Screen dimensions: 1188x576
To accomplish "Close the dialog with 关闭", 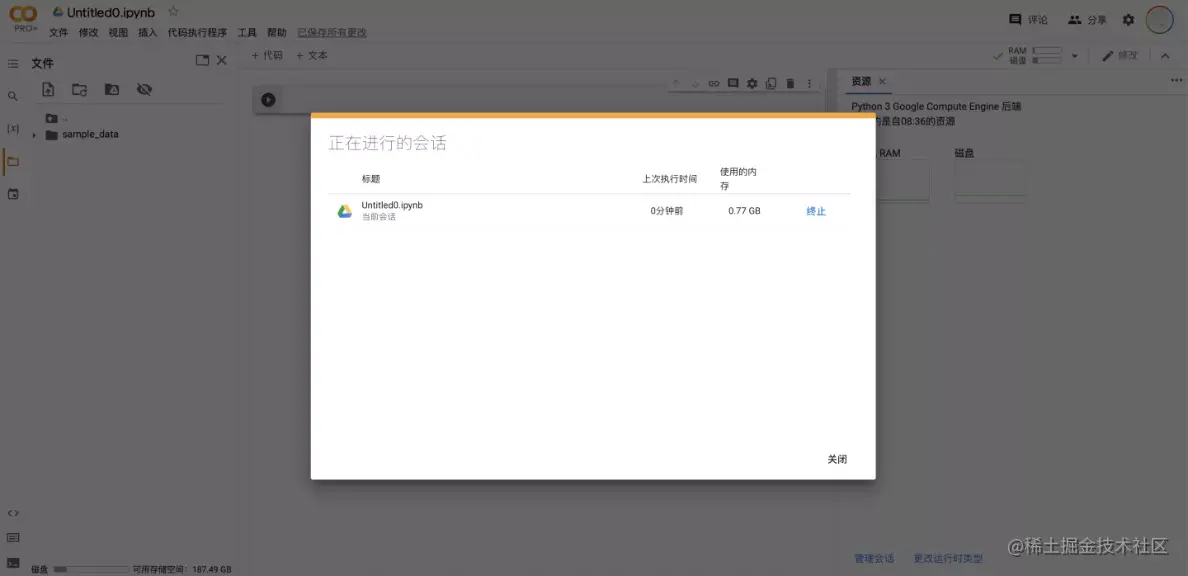I will click(x=837, y=459).
